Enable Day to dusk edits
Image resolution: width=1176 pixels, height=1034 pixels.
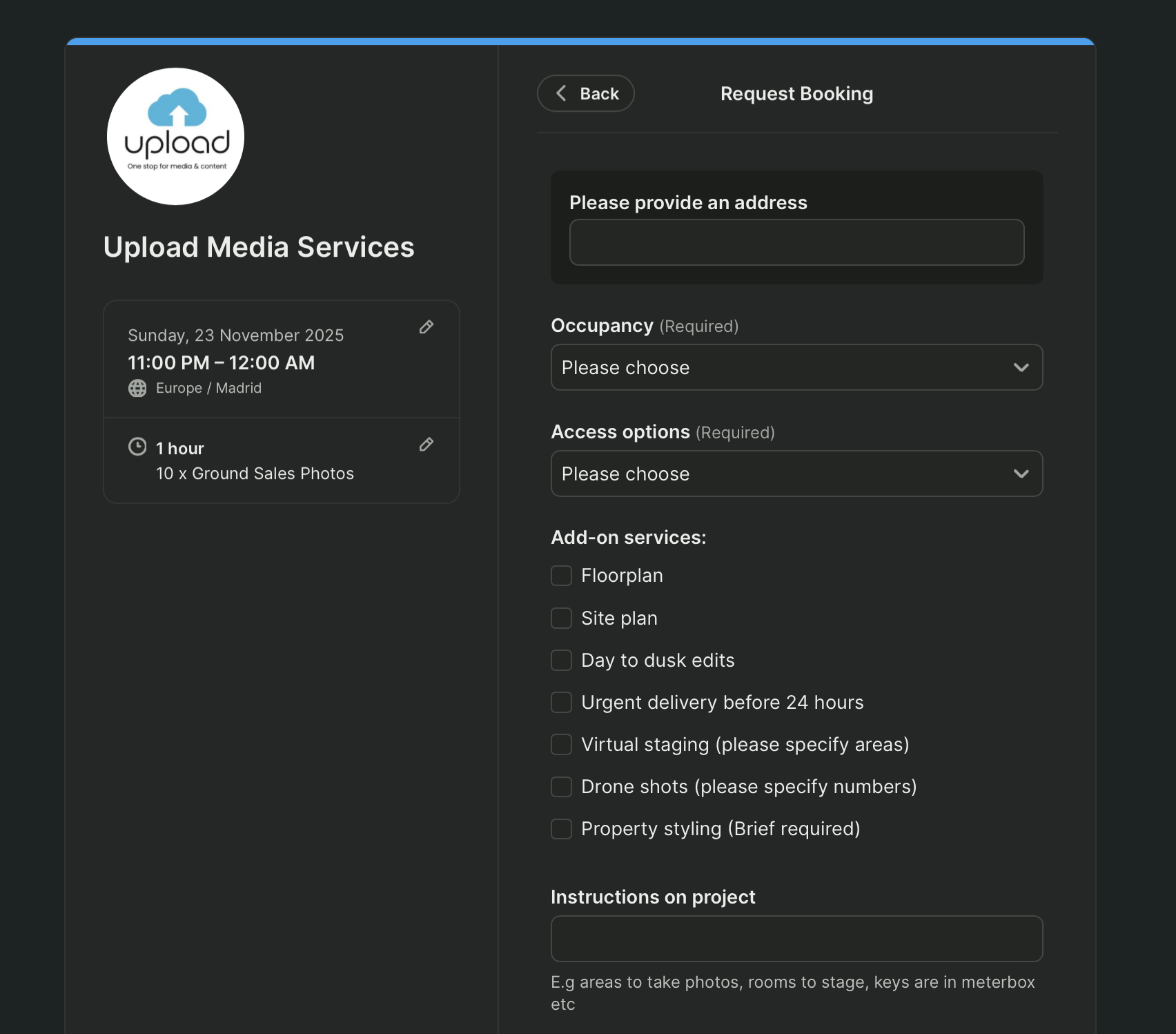coord(561,661)
